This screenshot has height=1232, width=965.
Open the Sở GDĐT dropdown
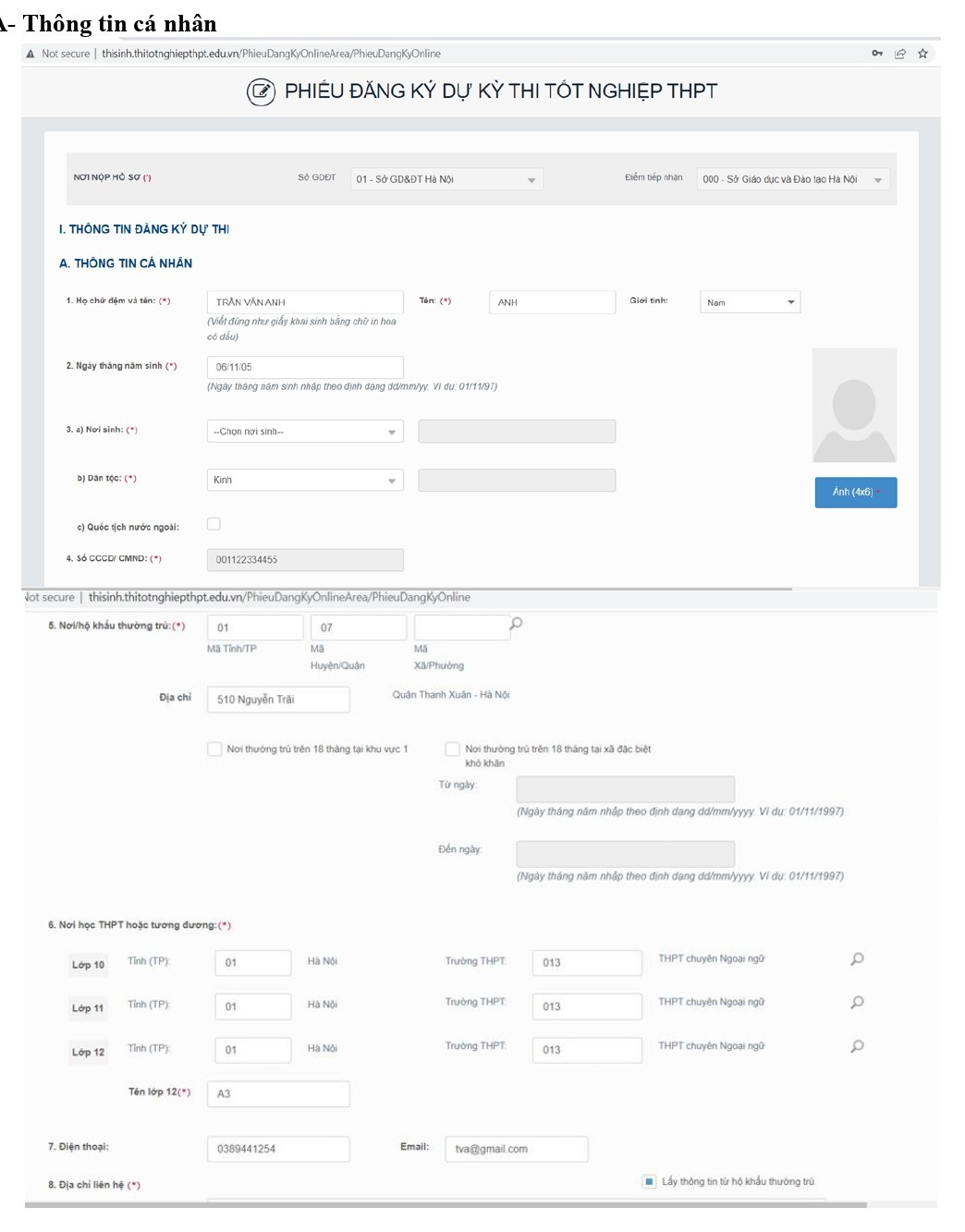(446, 179)
